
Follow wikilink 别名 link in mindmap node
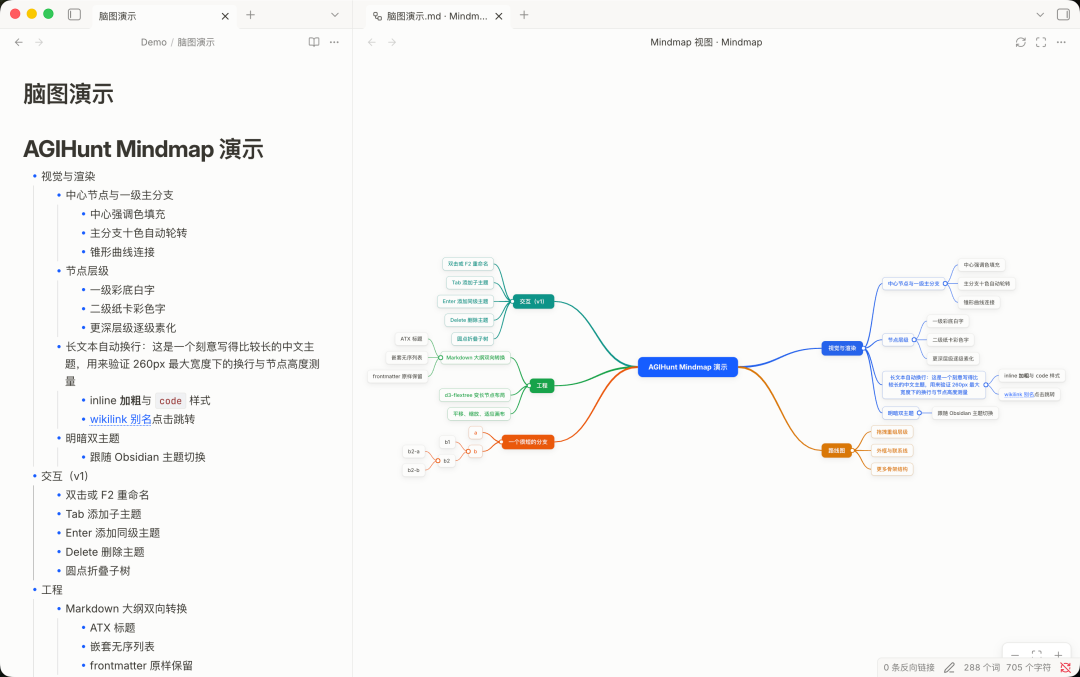1019,395
